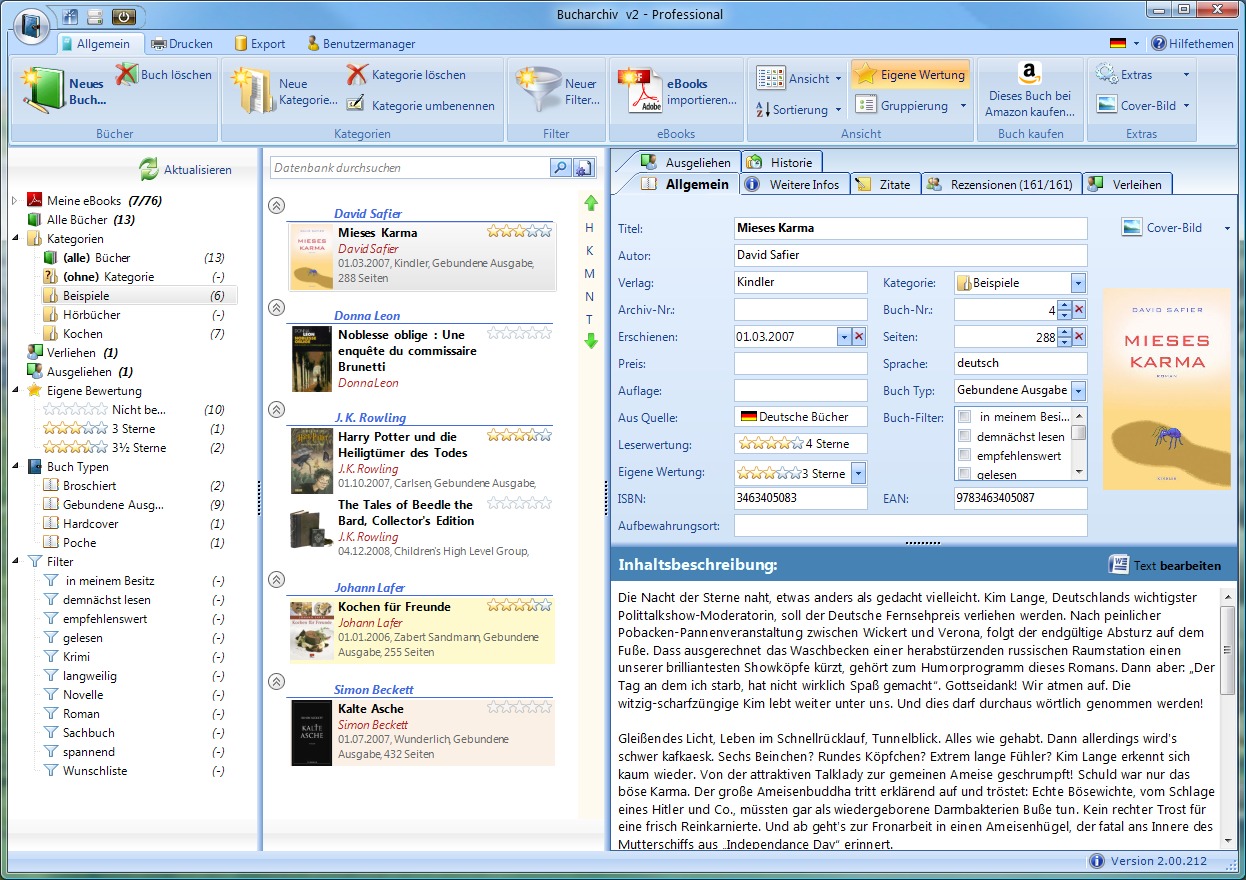Open the Historie tab
This screenshot has width=1246, height=880.
pyautogui.click(x=782, y=162)
